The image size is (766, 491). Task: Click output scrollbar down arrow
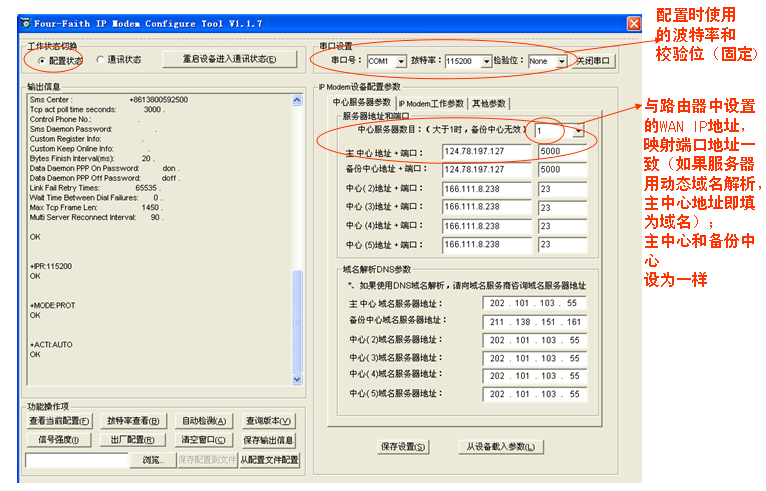coord(297,379)
